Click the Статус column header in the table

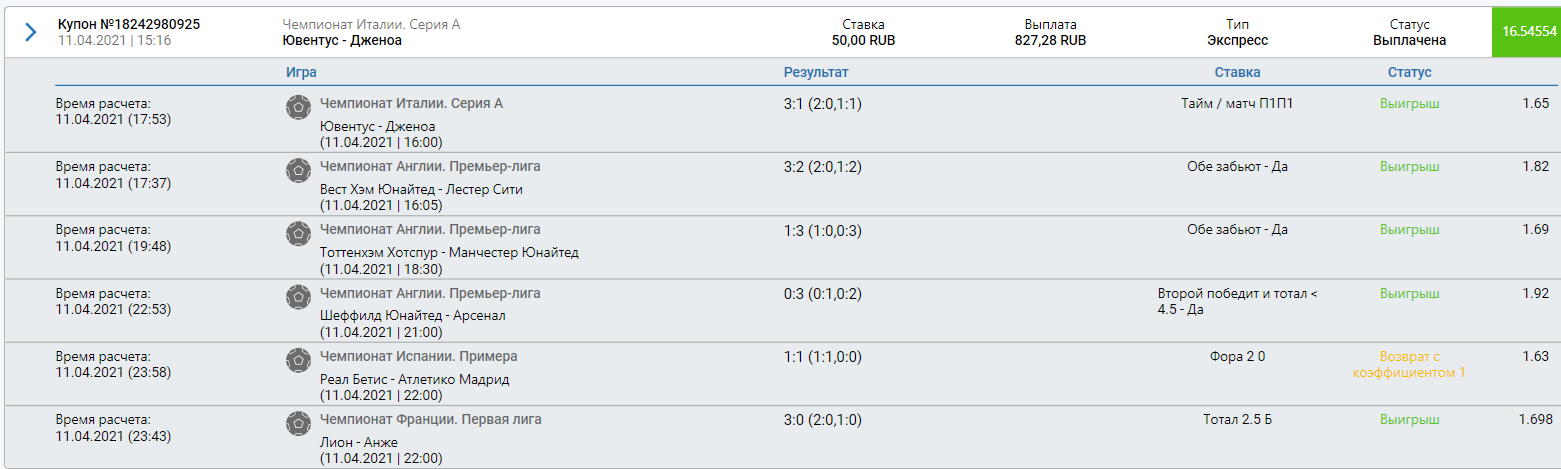tap(1410, 72)
